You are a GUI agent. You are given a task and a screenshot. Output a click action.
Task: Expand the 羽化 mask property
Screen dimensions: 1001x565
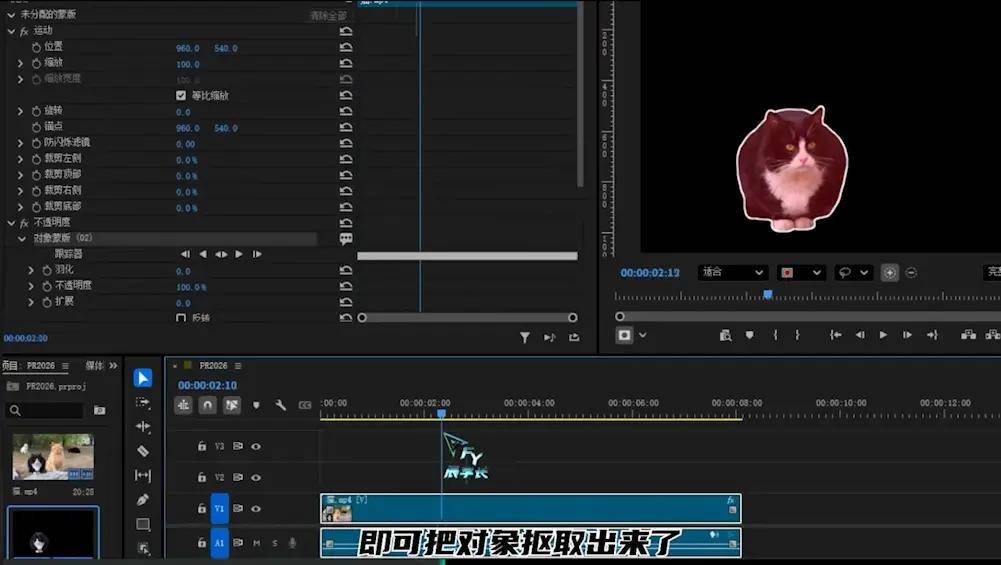coord(31,270)
